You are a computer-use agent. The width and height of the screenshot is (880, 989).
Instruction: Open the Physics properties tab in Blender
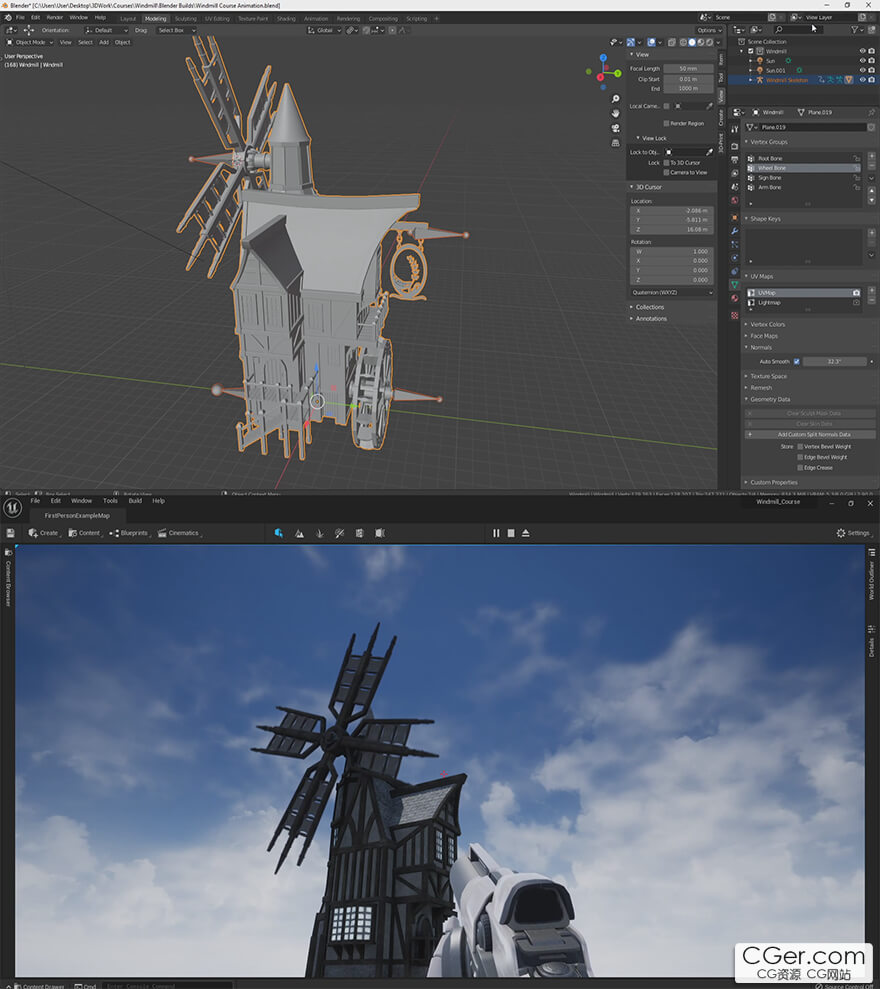point(734,258)
